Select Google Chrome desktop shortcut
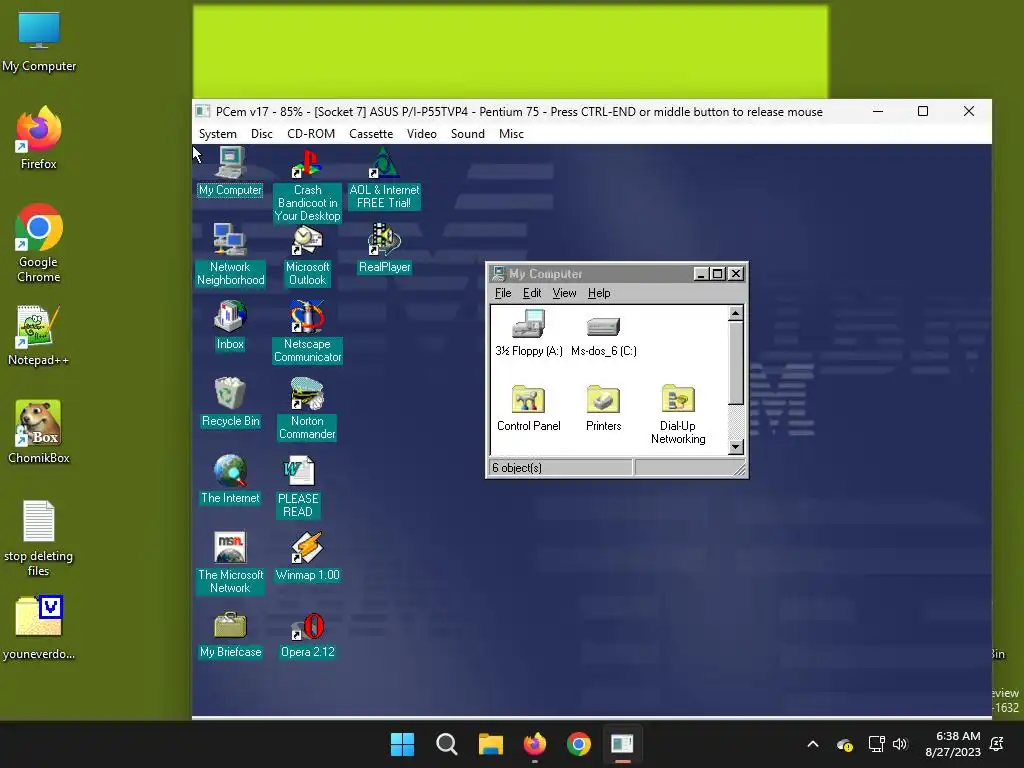This screenshot has width=1024, height=768. pos(39,243)
